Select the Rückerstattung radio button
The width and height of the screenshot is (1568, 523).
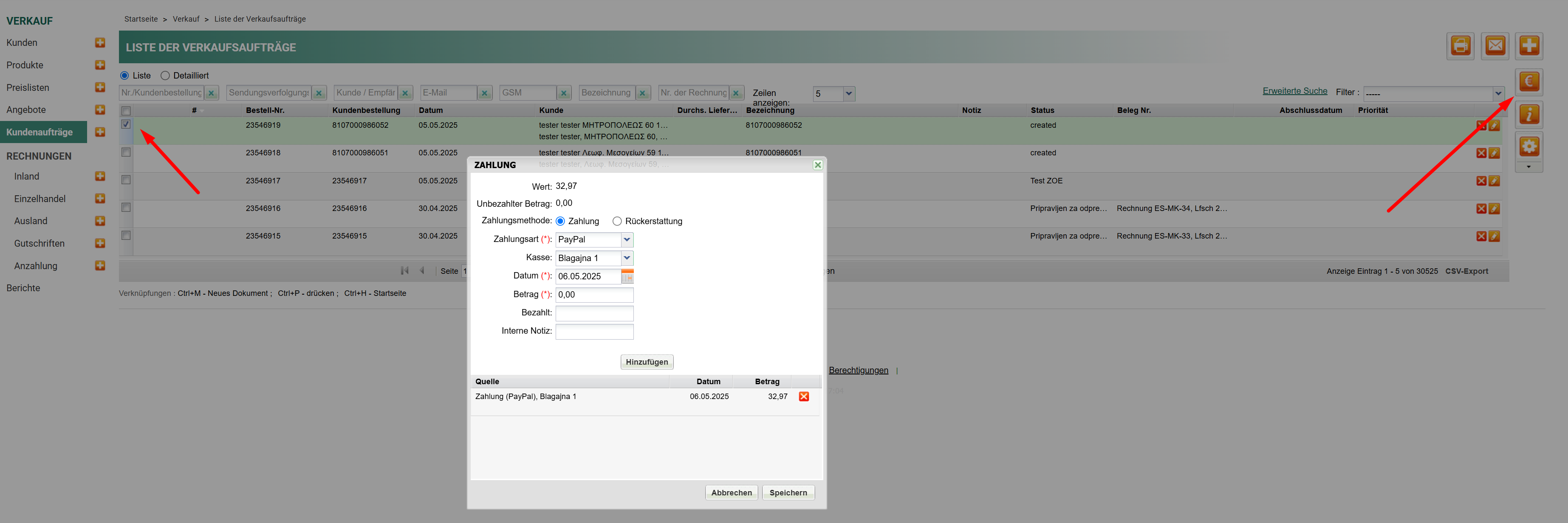coord(616,221)
